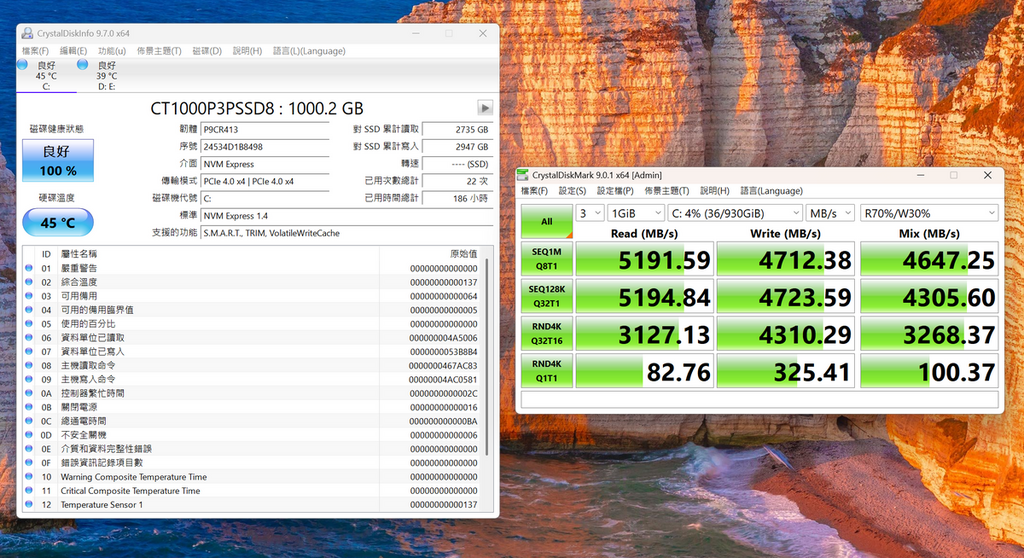Open 語言(L)(Language) menu in CrystalDiskInfo
This screenshot has height=558, width=1024.
309,51
